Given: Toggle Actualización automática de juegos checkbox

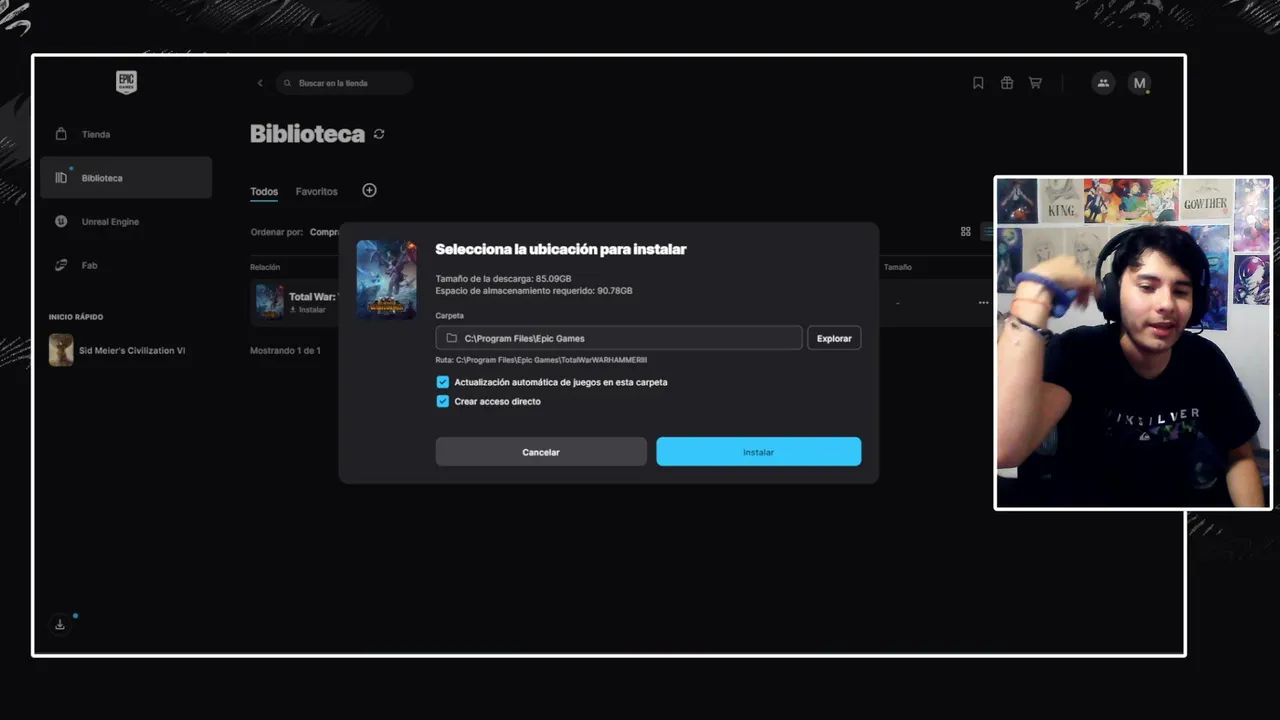Looking at the screenshot, I should point(443,382).
